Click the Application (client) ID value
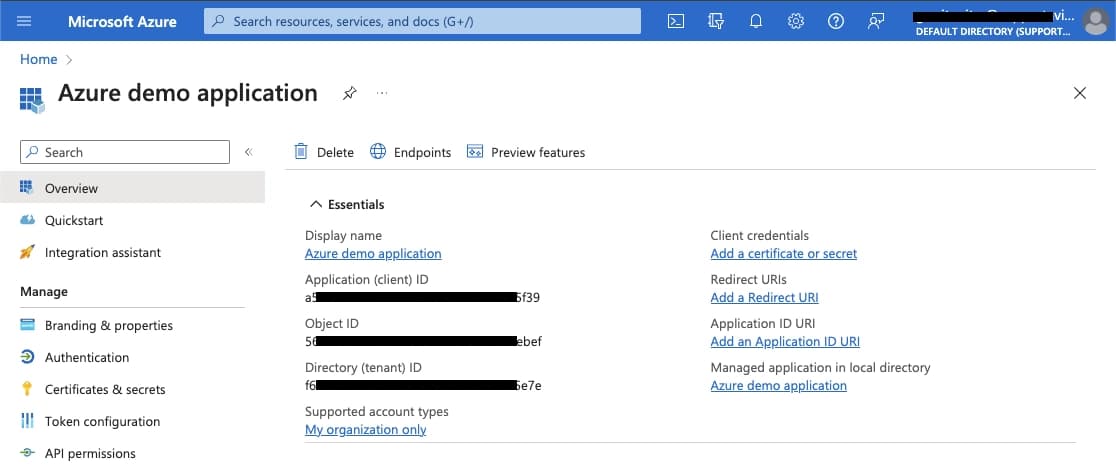The height and width of the screenshot is (468, 1116). click(x=422, y=297)
